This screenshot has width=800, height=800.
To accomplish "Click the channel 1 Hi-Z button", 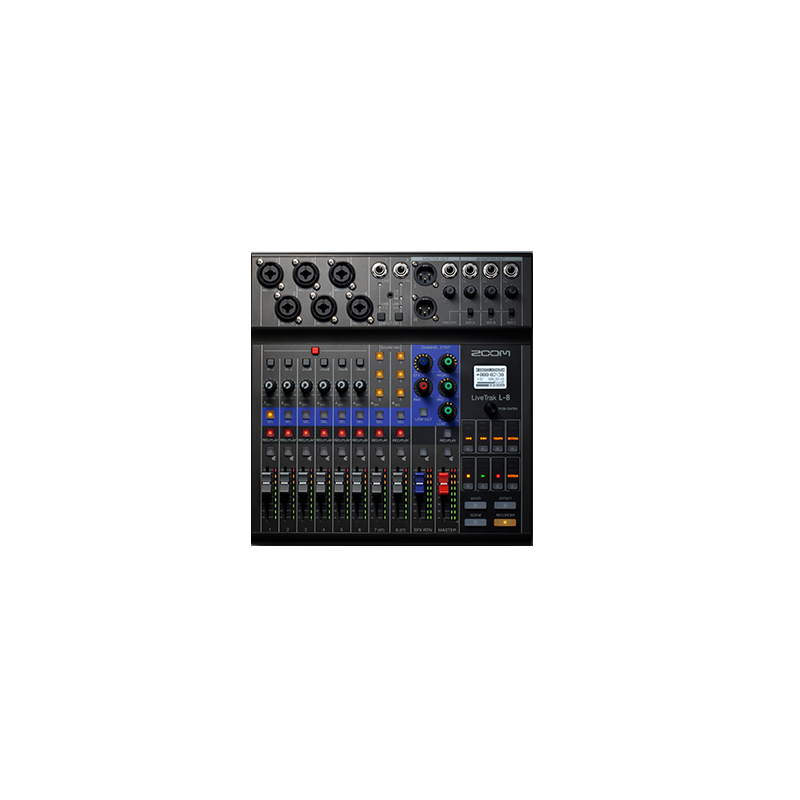I will (x=270, y=362).
